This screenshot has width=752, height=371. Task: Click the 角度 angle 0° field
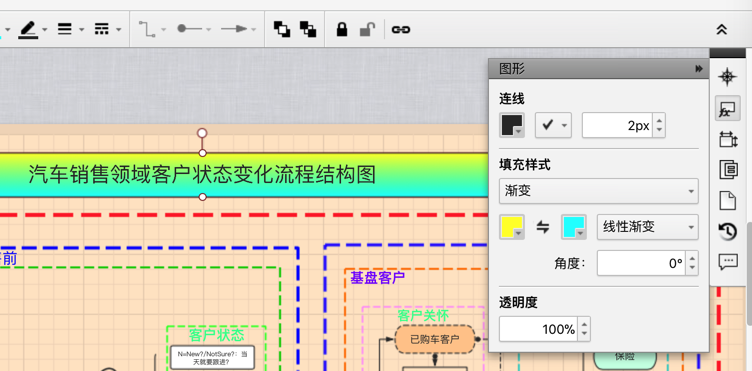(641, 263)
